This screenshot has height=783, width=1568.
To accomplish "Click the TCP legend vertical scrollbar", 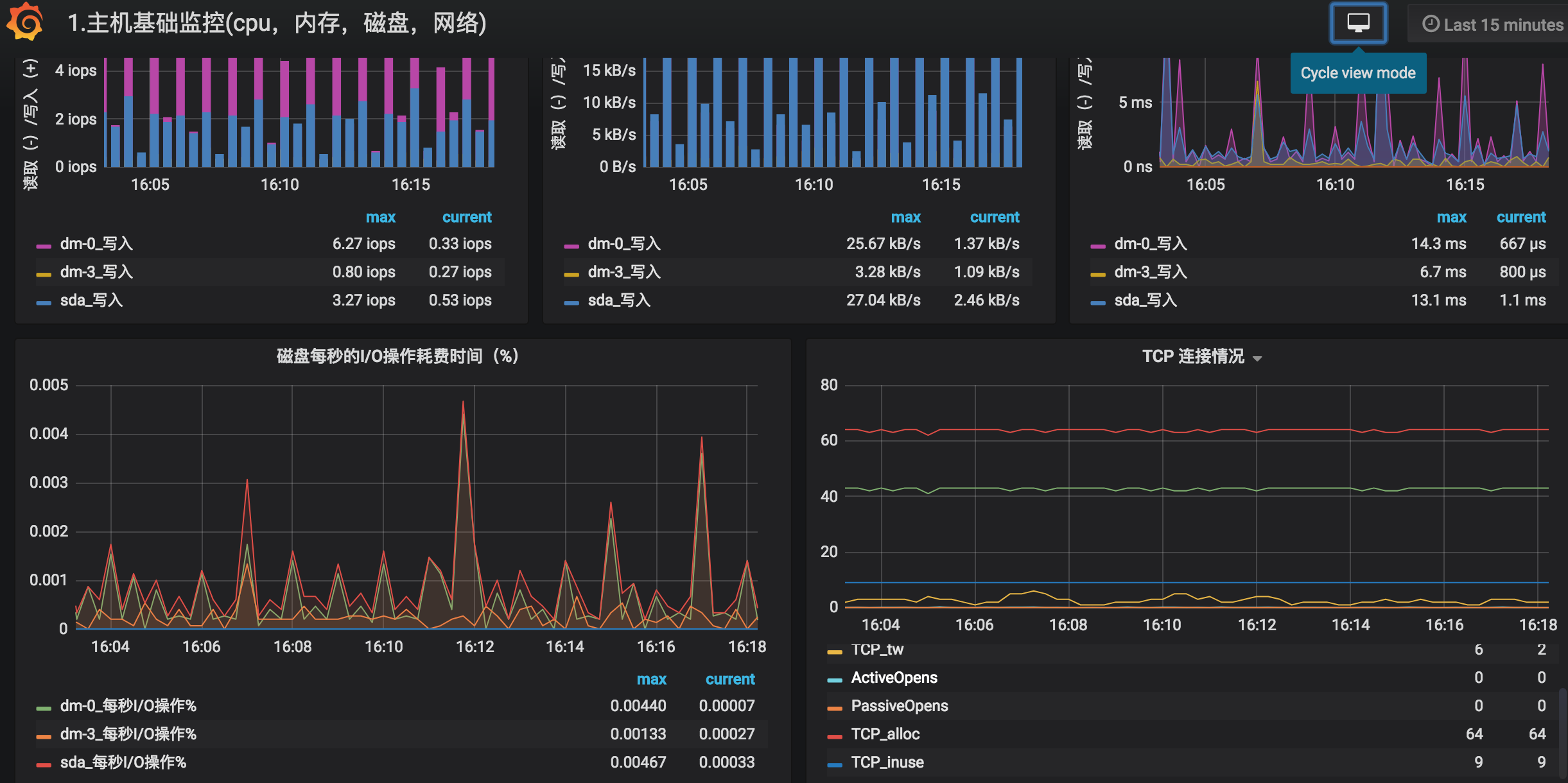I will [1563, 733].
